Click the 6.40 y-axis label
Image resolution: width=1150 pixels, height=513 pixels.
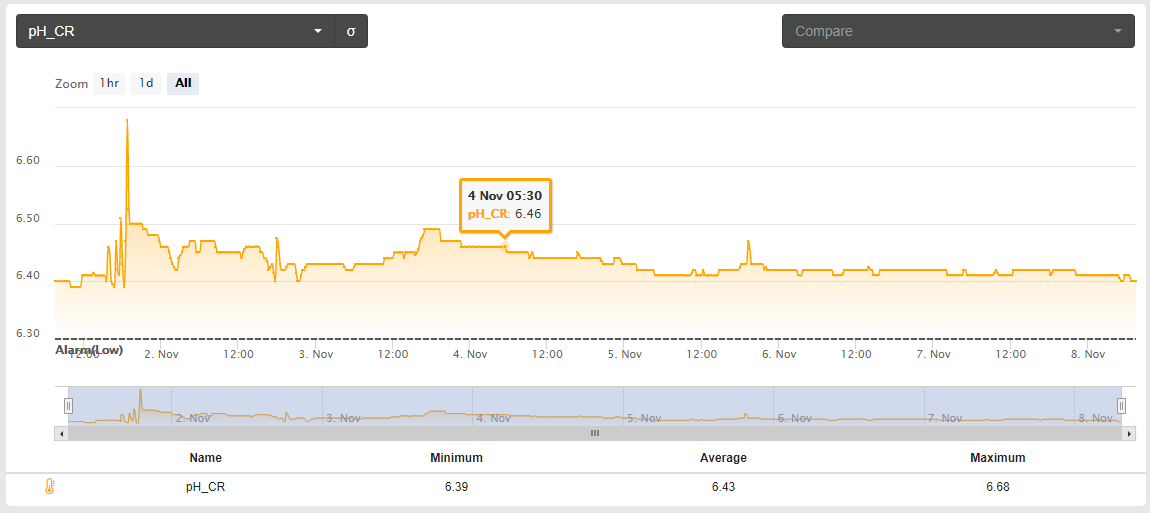click(x=28, y=275)
